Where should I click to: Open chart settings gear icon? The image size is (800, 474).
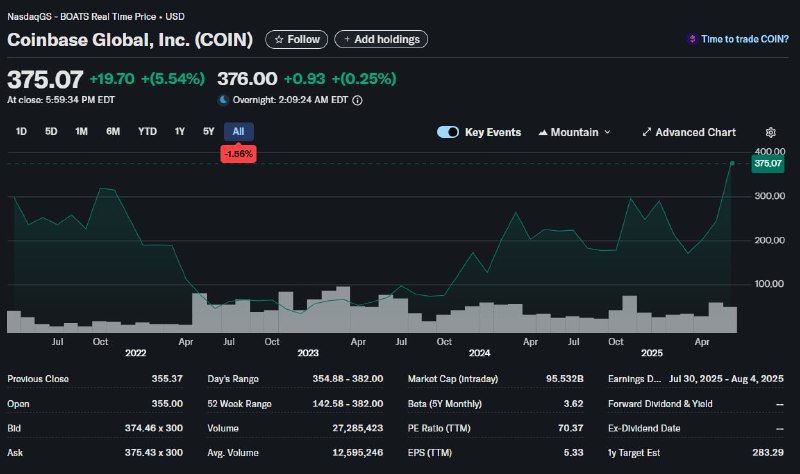pyautogui.click(x=770, y=133)
